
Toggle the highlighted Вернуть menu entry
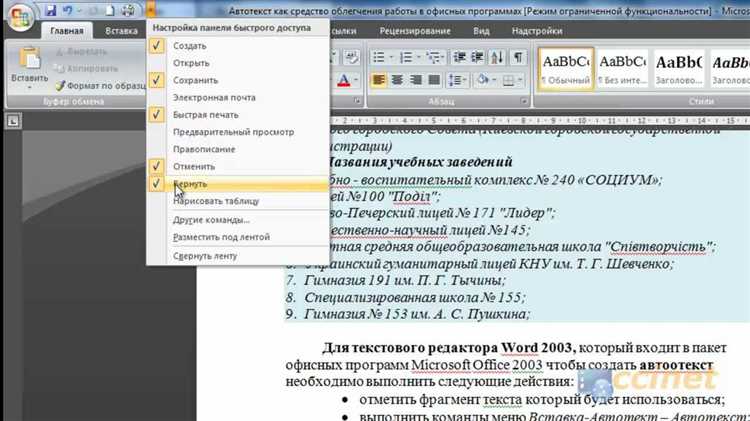[238, 184]
